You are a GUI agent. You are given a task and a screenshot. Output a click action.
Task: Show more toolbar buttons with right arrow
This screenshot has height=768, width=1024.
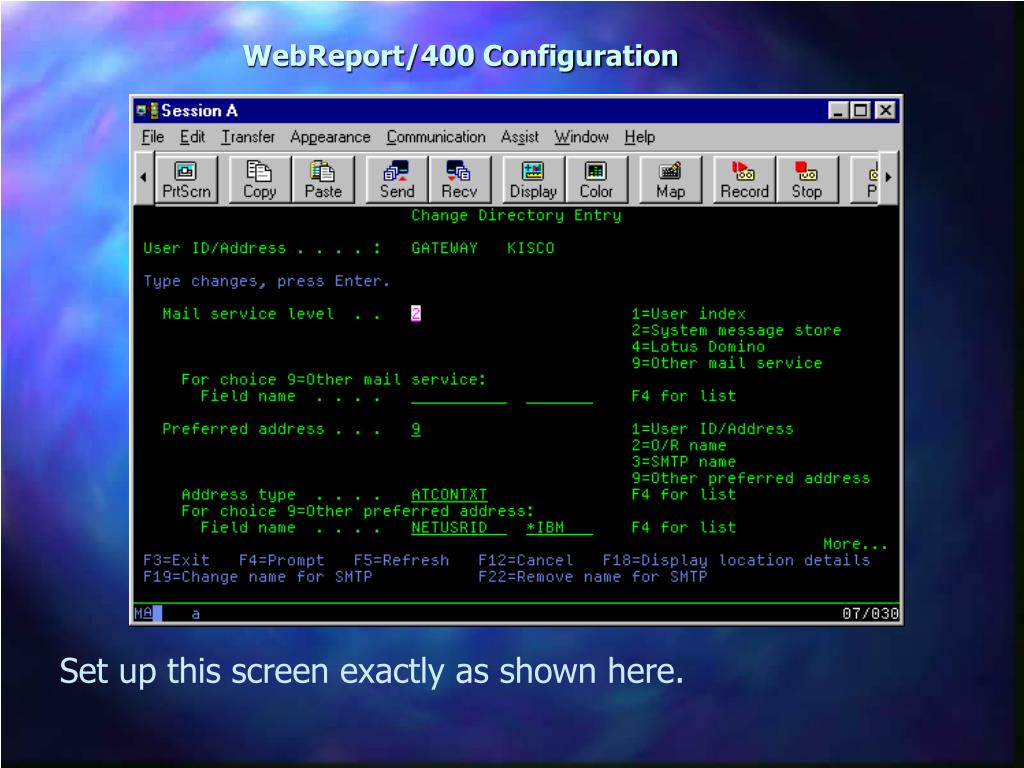pyautogui.click(x=889, y=177)
